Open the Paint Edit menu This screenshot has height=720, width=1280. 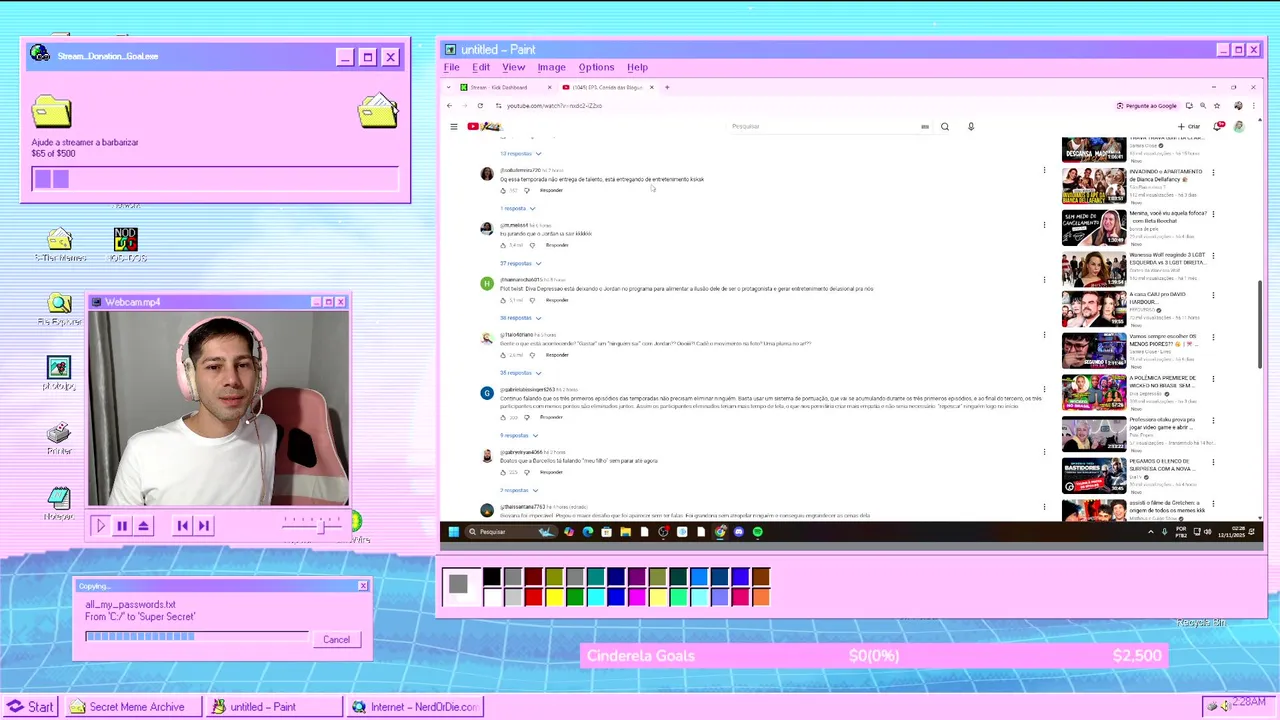pos(481,67)
